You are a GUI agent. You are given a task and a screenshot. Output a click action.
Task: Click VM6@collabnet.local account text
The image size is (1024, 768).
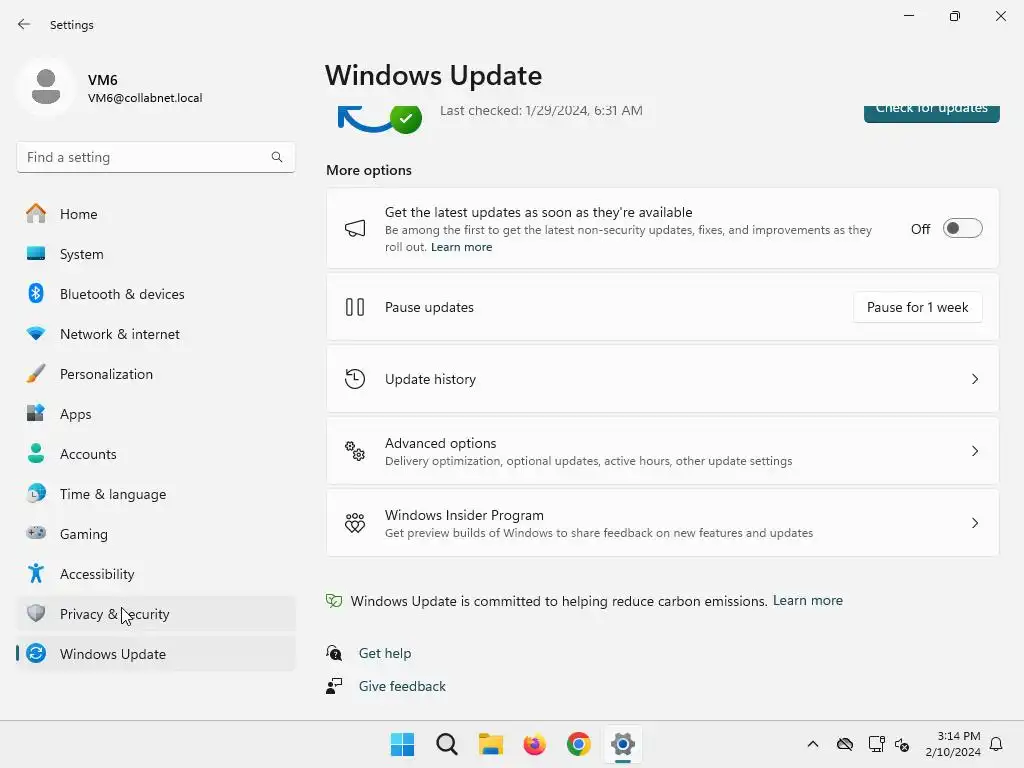tap(145, 98)
